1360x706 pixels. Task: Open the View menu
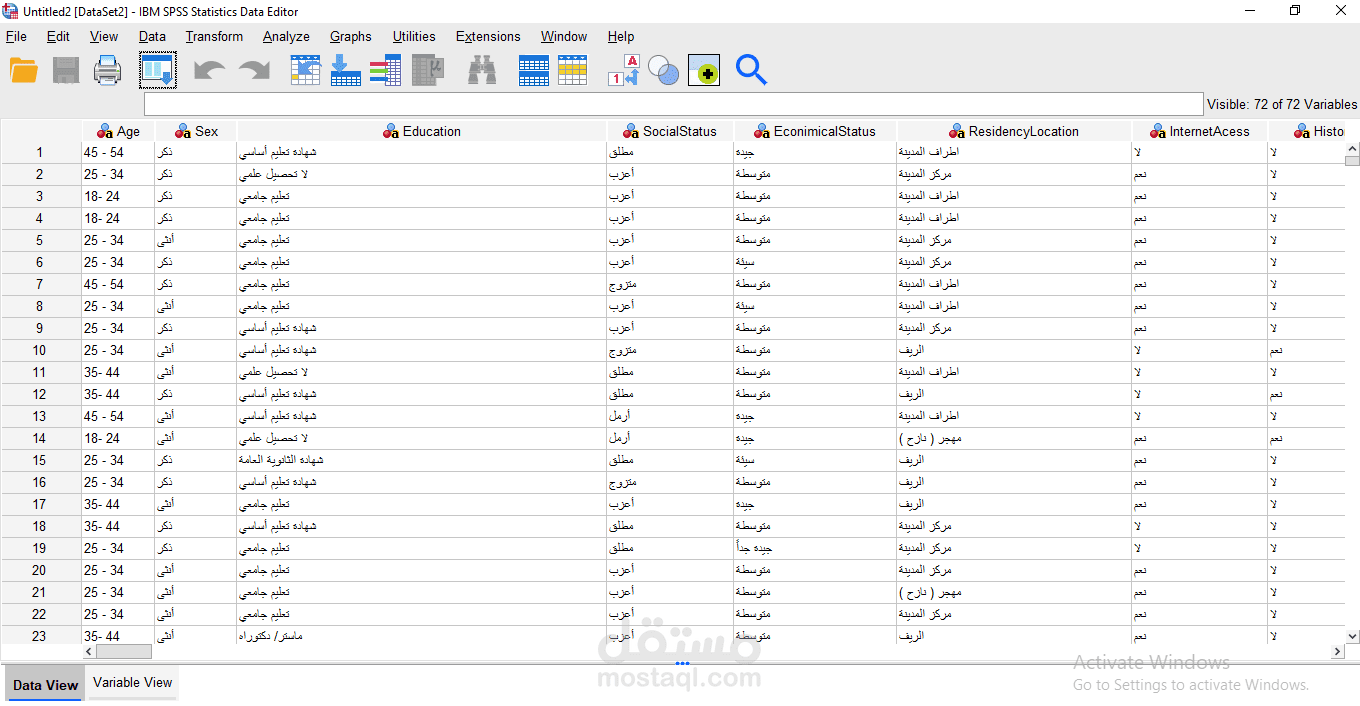[104, 36]
